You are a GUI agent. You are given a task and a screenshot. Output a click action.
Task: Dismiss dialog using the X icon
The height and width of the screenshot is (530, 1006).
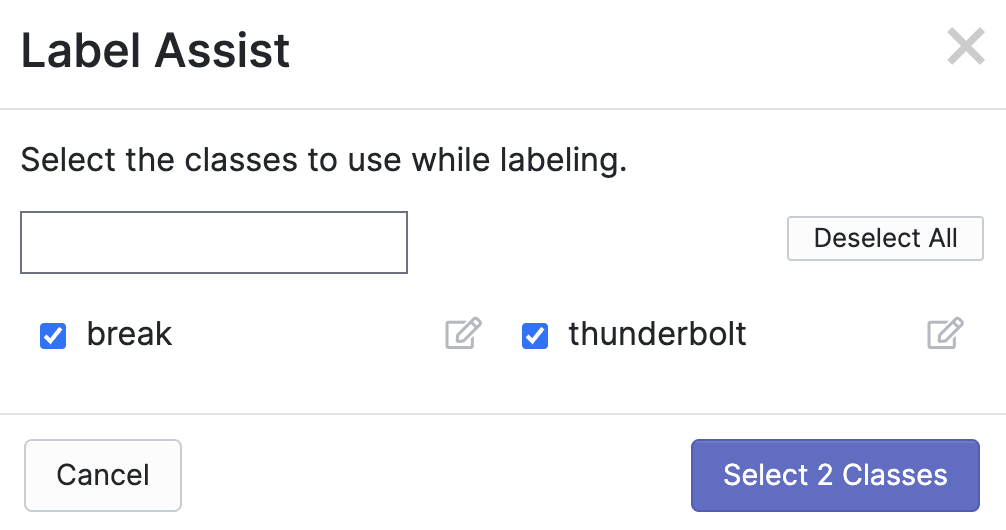coord(966,47)
